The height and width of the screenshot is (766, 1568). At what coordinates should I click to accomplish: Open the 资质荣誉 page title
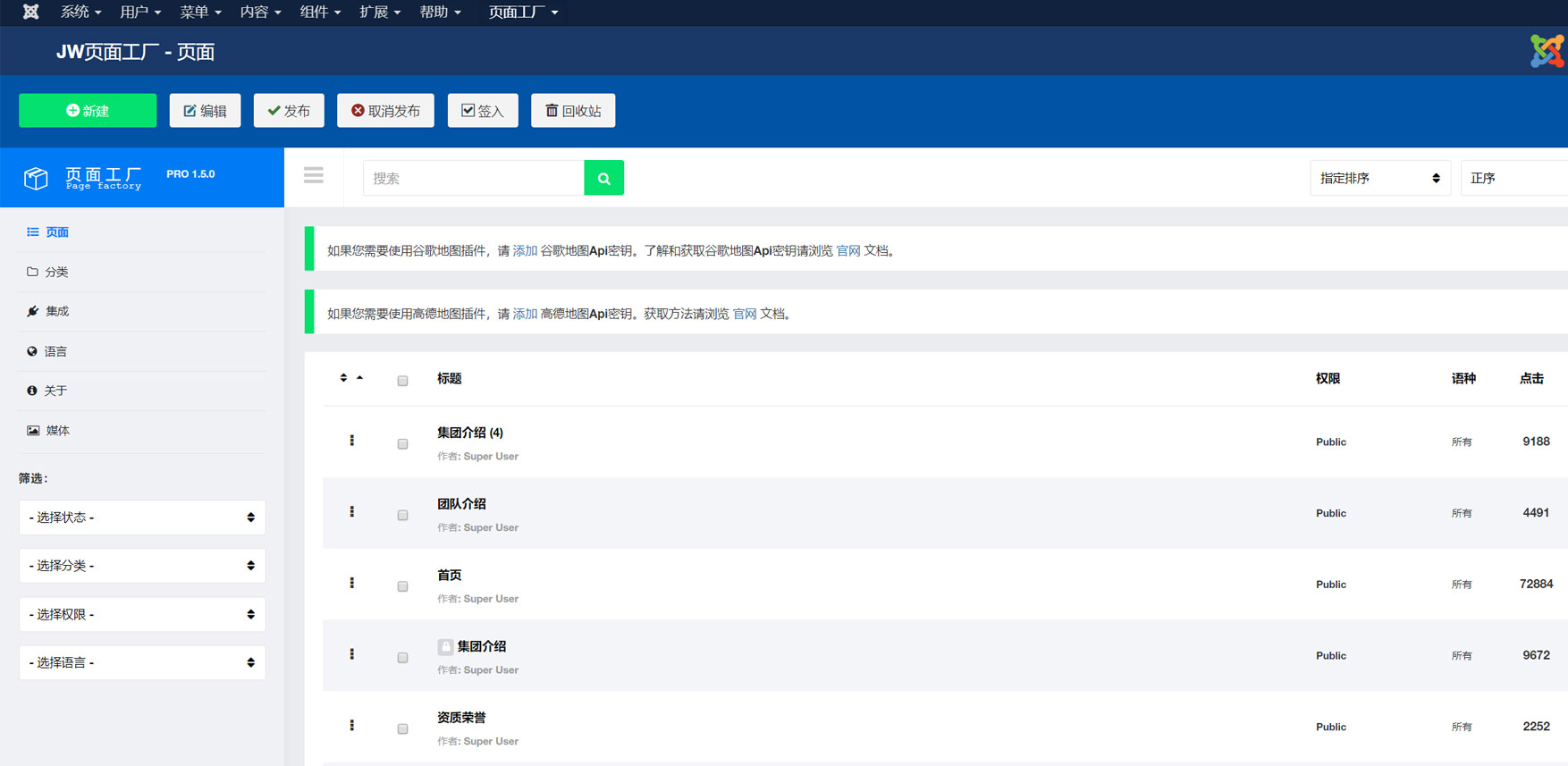461,718
